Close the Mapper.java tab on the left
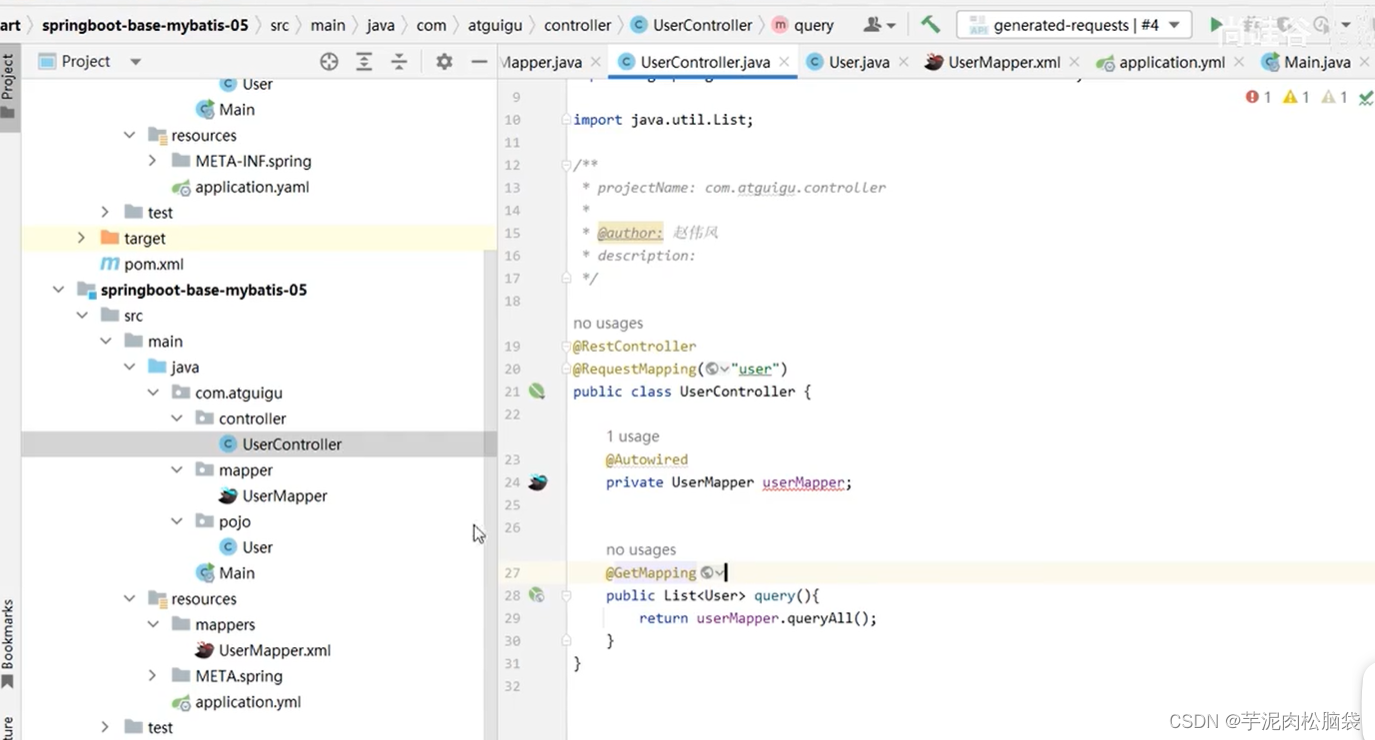 pos(595,62)
